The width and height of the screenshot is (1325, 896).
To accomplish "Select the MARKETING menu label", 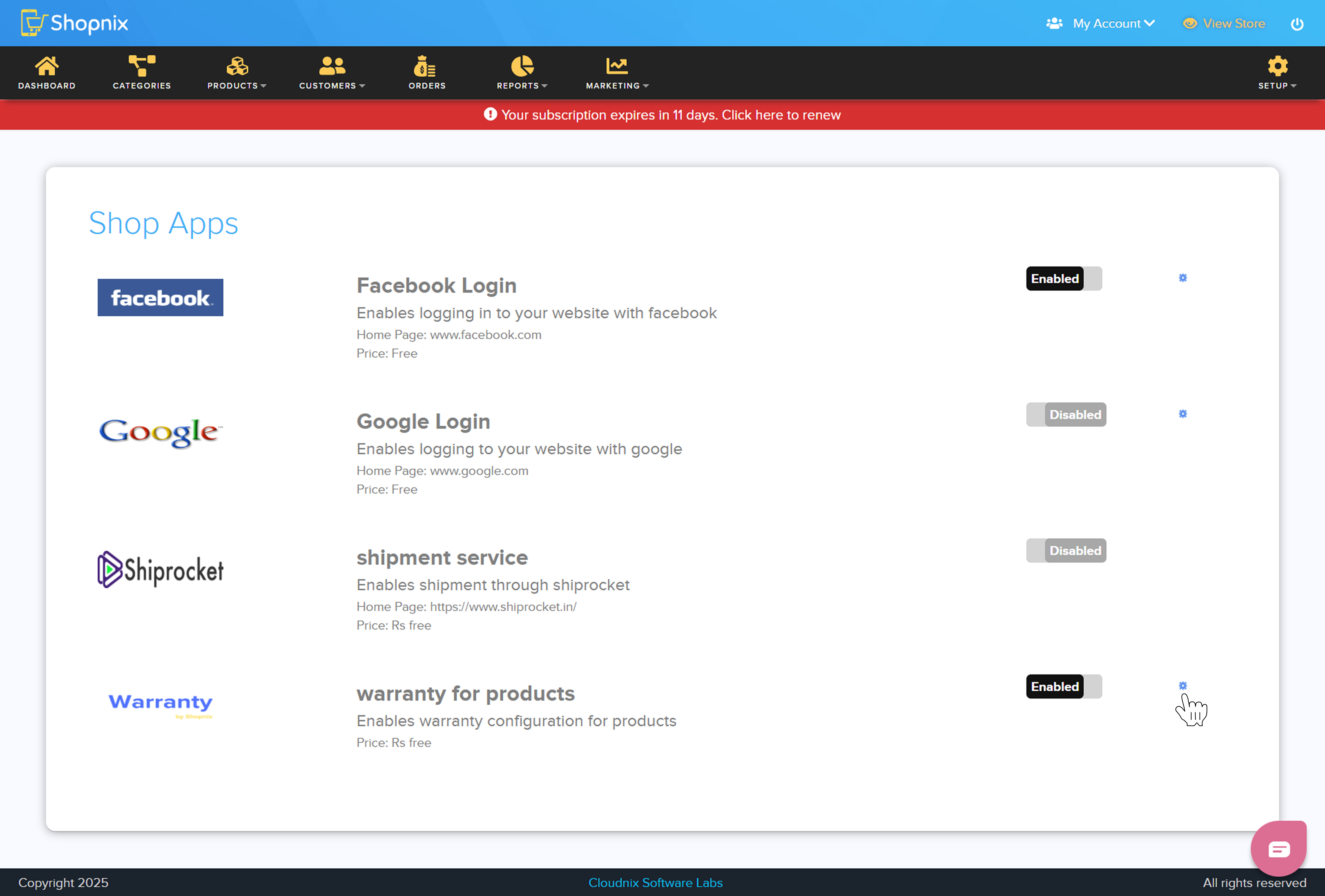I will tap(613, 86).
